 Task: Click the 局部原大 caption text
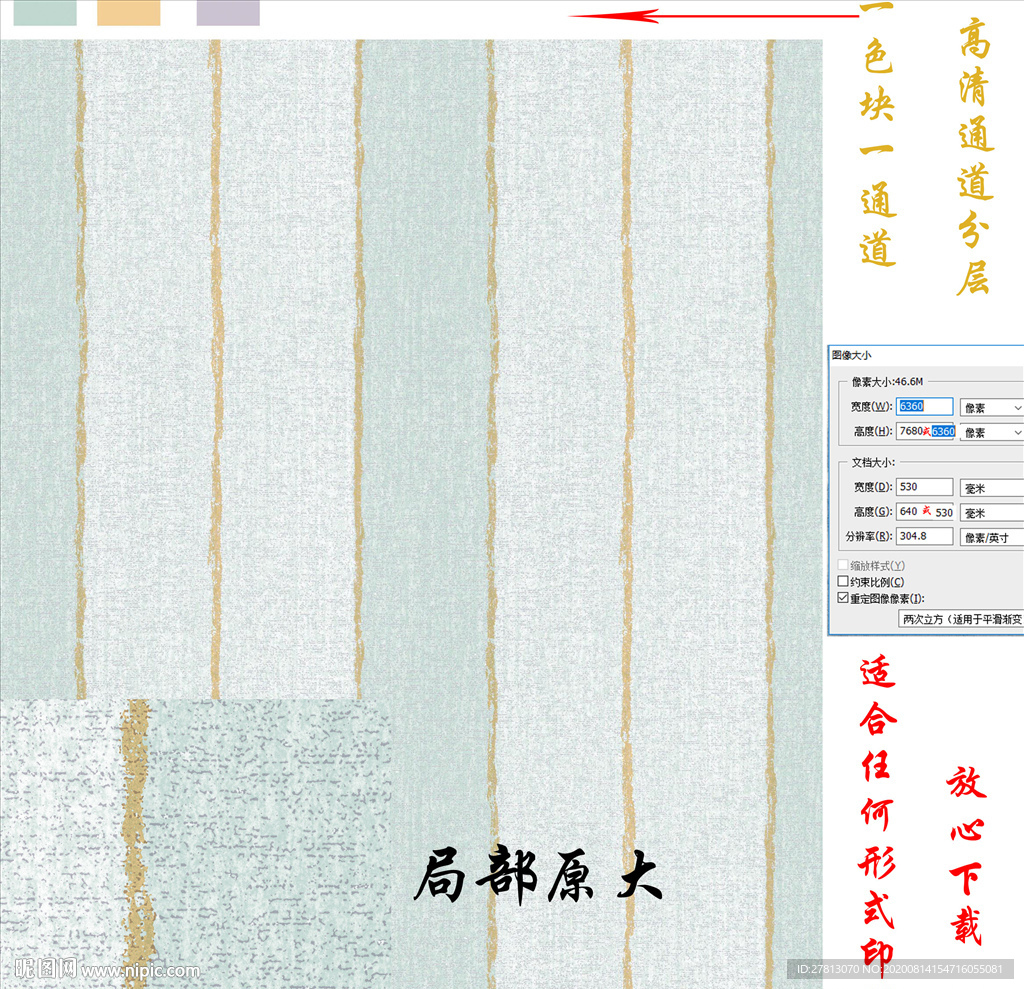click(x=539, y=874)
